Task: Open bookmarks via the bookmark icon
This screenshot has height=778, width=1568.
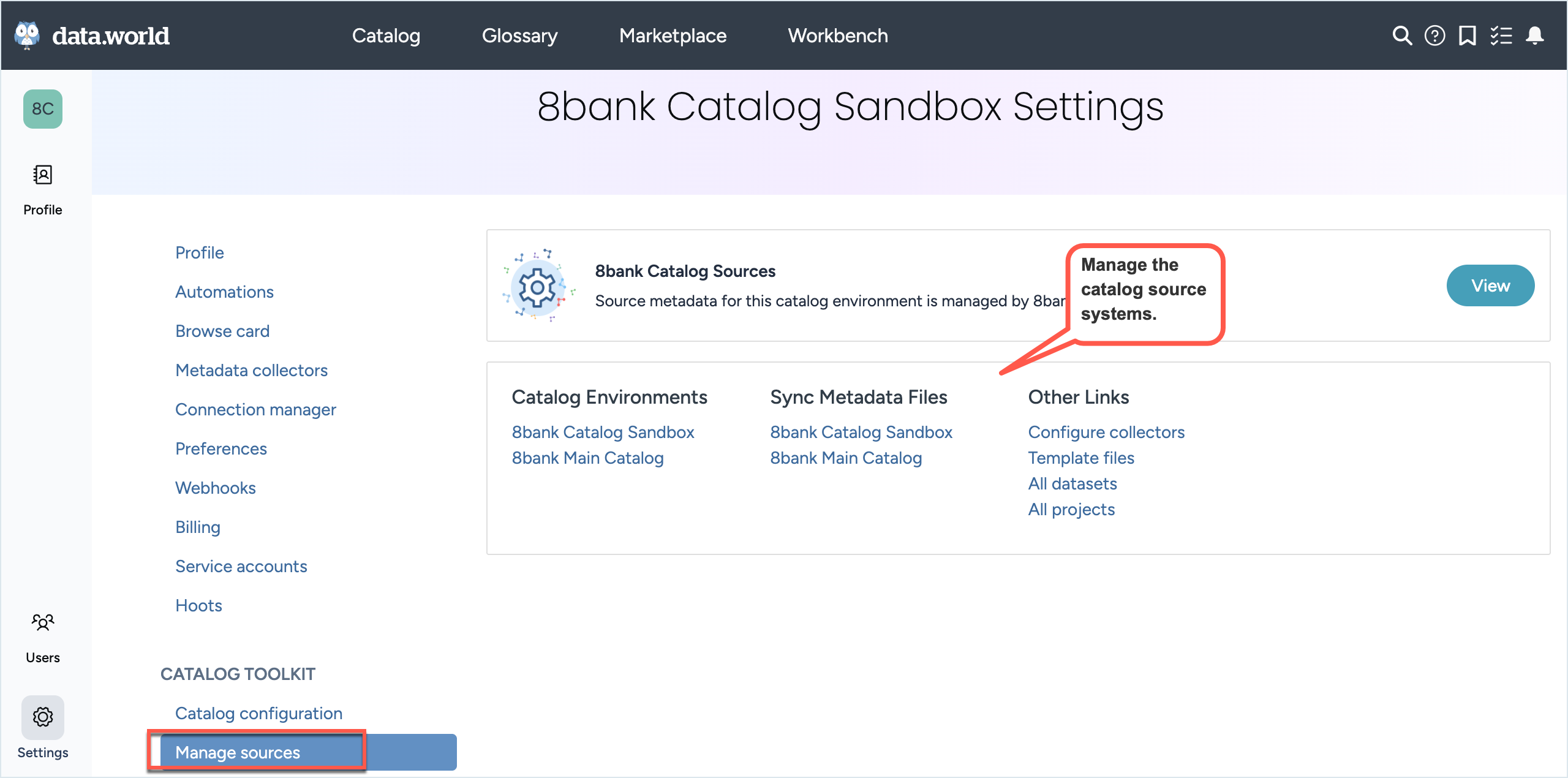Action: coord(1468,36)
